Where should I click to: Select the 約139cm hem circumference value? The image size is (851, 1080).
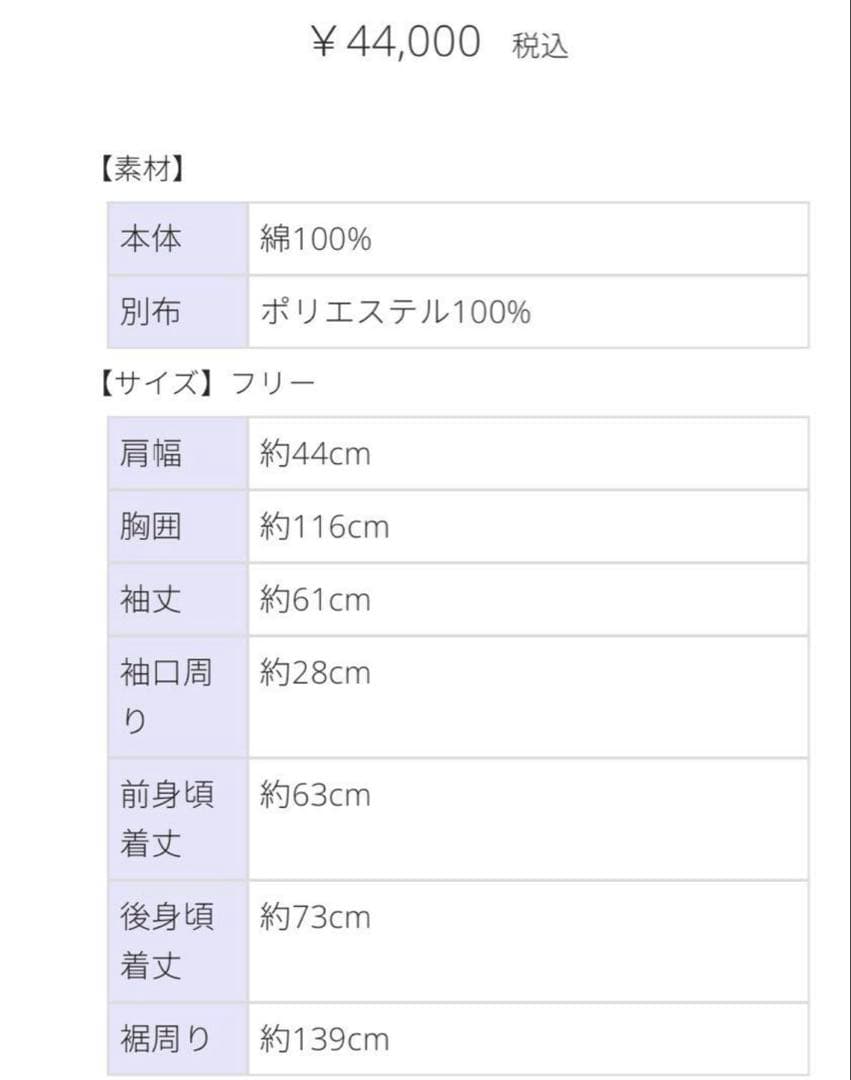click(x=324, y=1040)
